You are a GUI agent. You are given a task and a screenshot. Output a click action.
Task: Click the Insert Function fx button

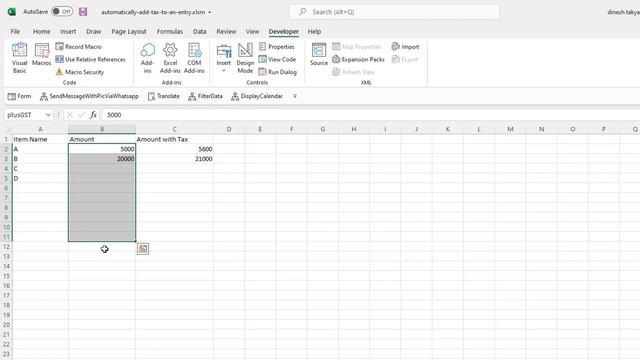click(x=93, y=115)
